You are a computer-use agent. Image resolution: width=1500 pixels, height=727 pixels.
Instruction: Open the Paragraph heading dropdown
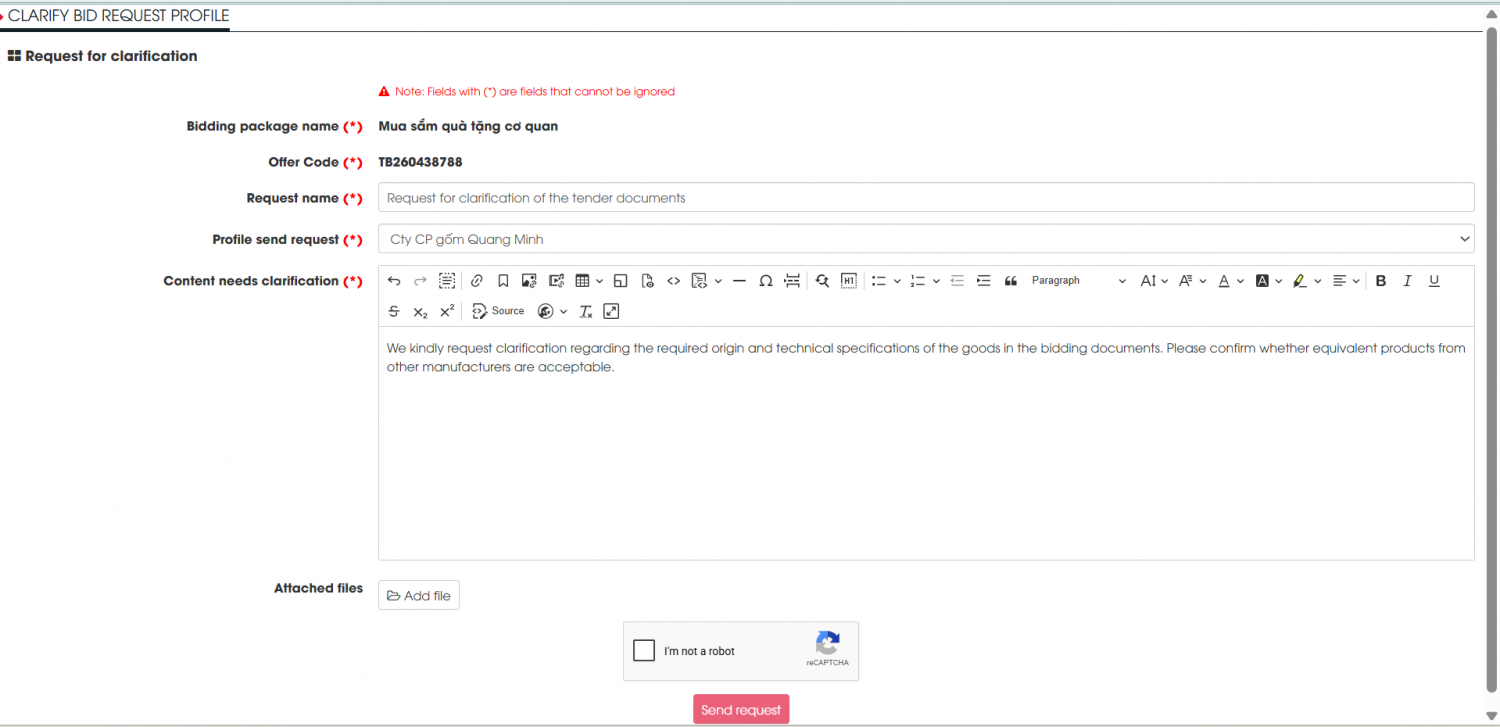pos(1077,281)
